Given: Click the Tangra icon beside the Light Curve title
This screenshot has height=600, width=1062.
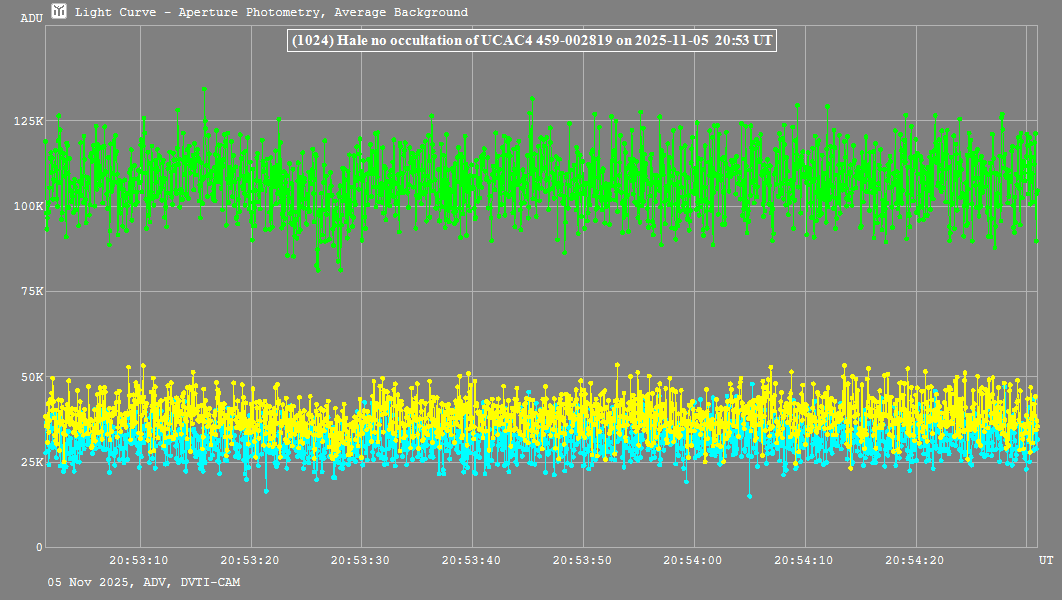Looking at the screenshot, I should pyautogui.click(x=59, y=12).
